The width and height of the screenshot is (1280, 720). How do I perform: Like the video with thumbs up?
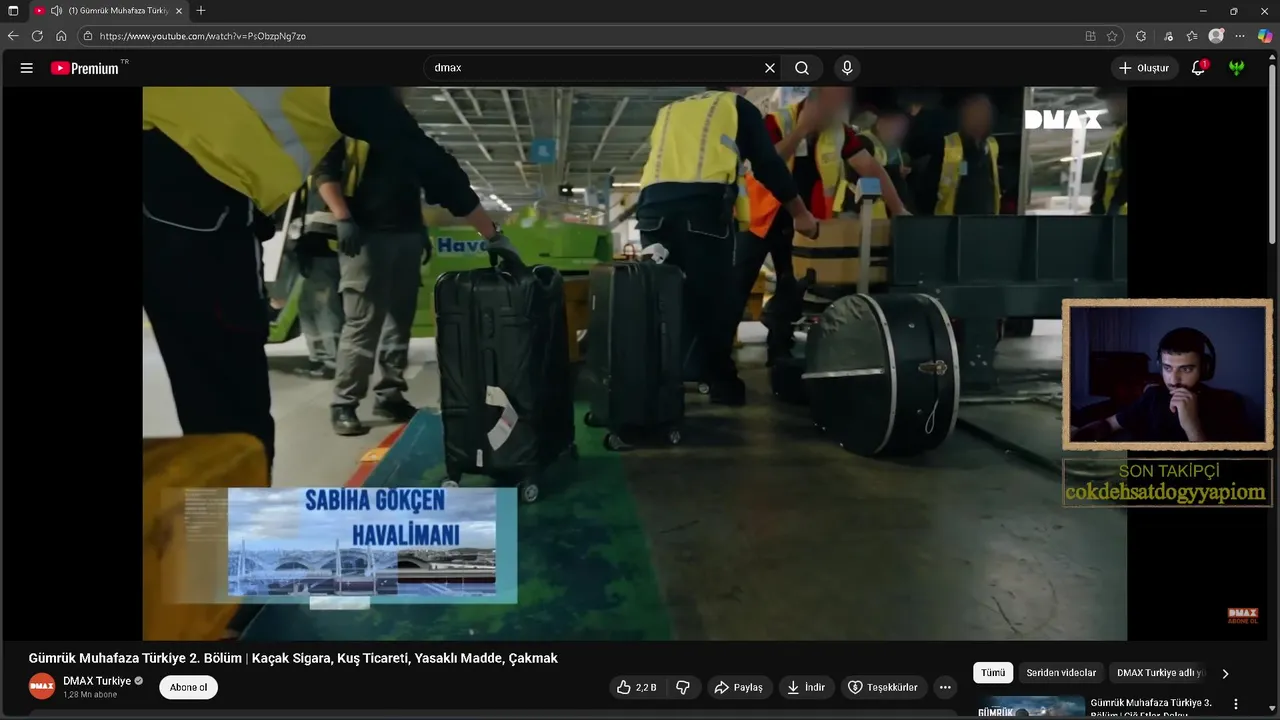(x=637, y=687)
